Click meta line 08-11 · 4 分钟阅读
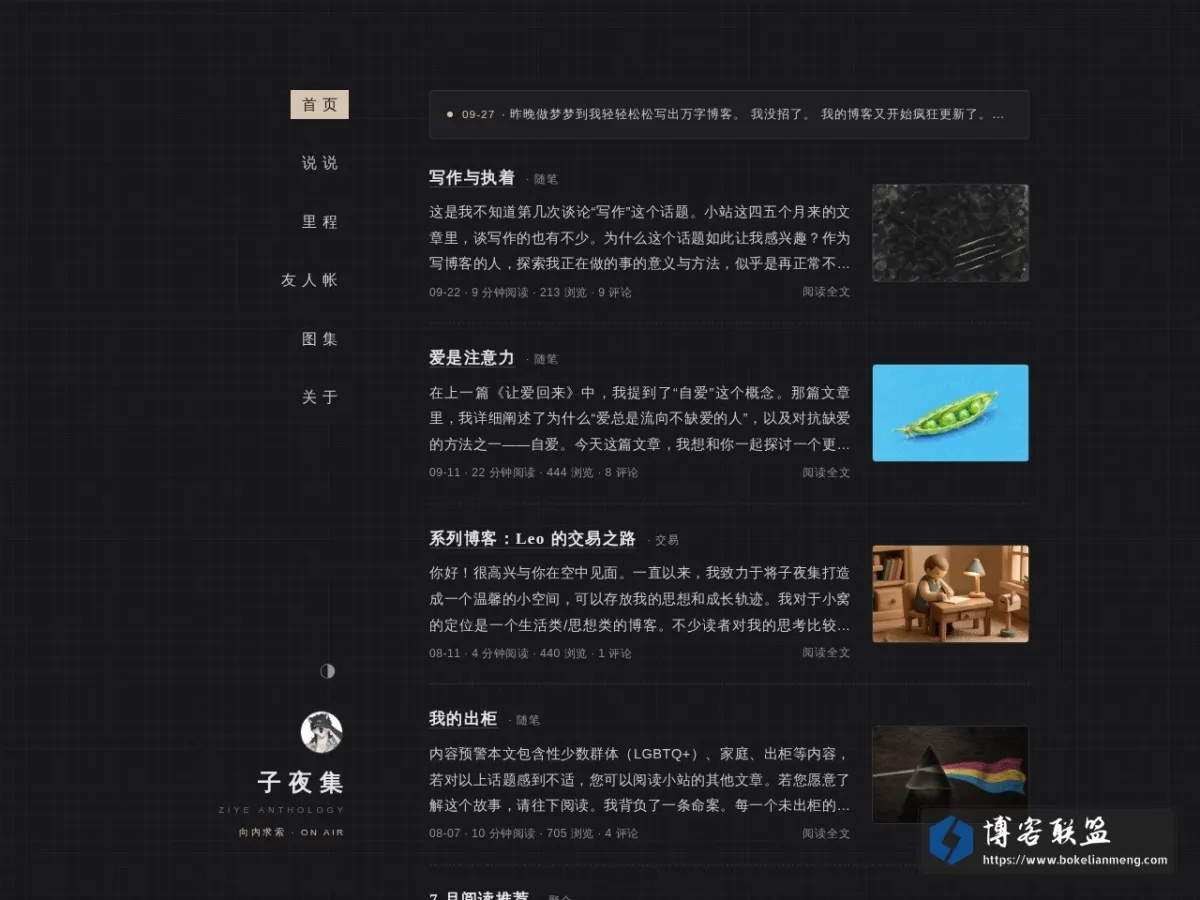 pyautogui.click(x=530, y=654)
